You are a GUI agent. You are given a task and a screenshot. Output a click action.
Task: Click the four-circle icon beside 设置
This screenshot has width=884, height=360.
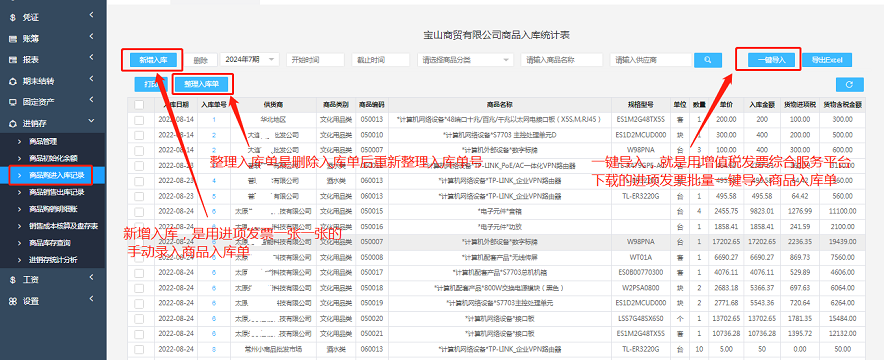pos(12,301)
